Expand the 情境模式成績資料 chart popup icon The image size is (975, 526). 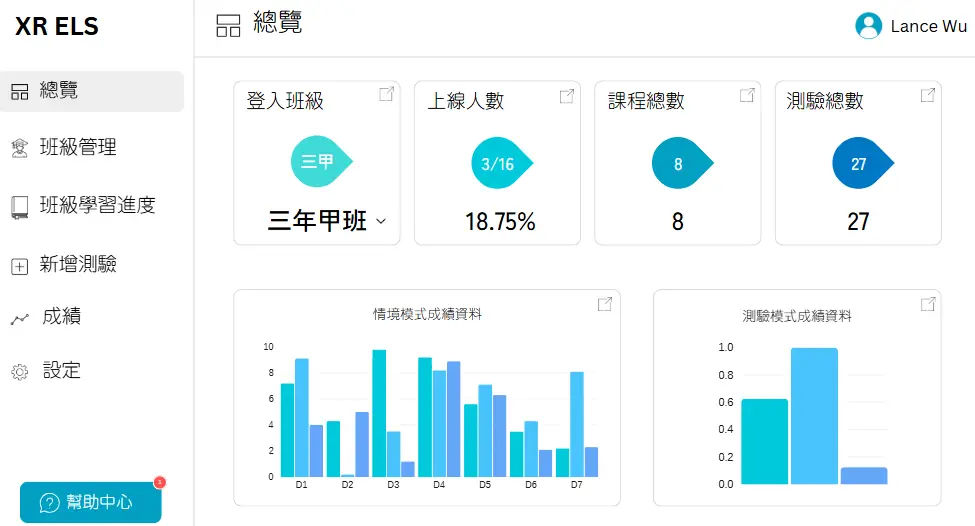[605, 304]
